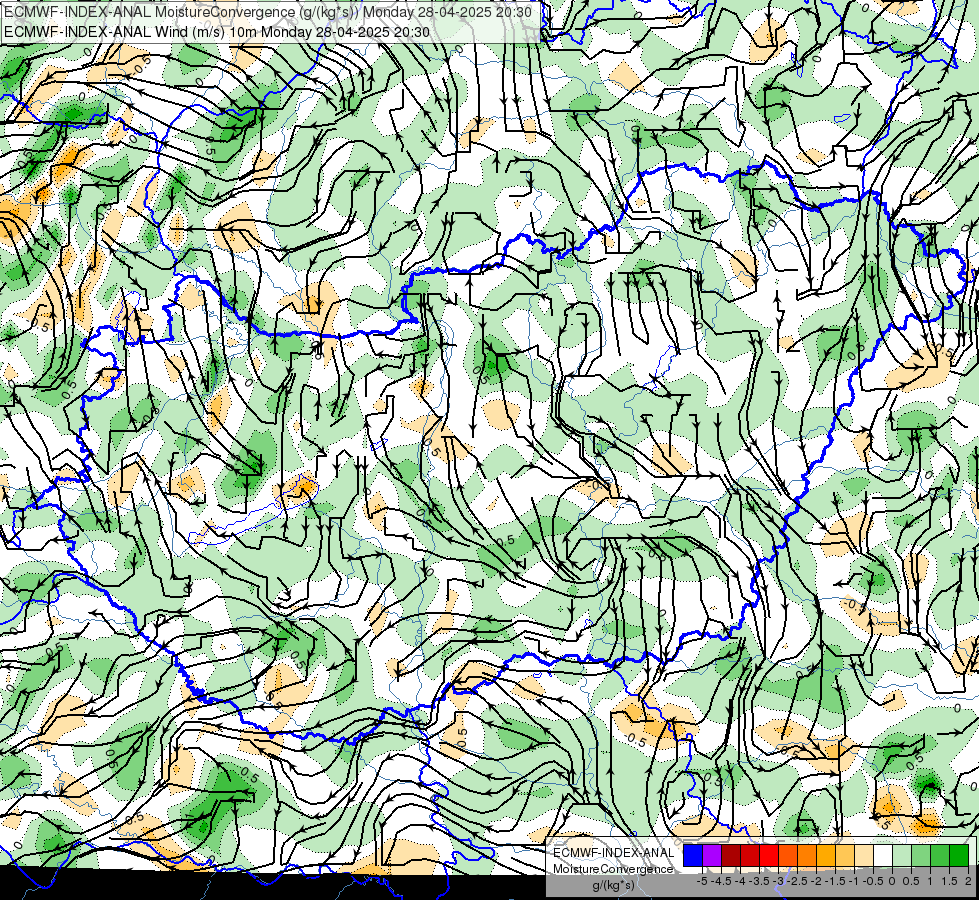Click the darkest maroon-red legend swatch
This screenshot has width=979, height=900.
point(731,855)
